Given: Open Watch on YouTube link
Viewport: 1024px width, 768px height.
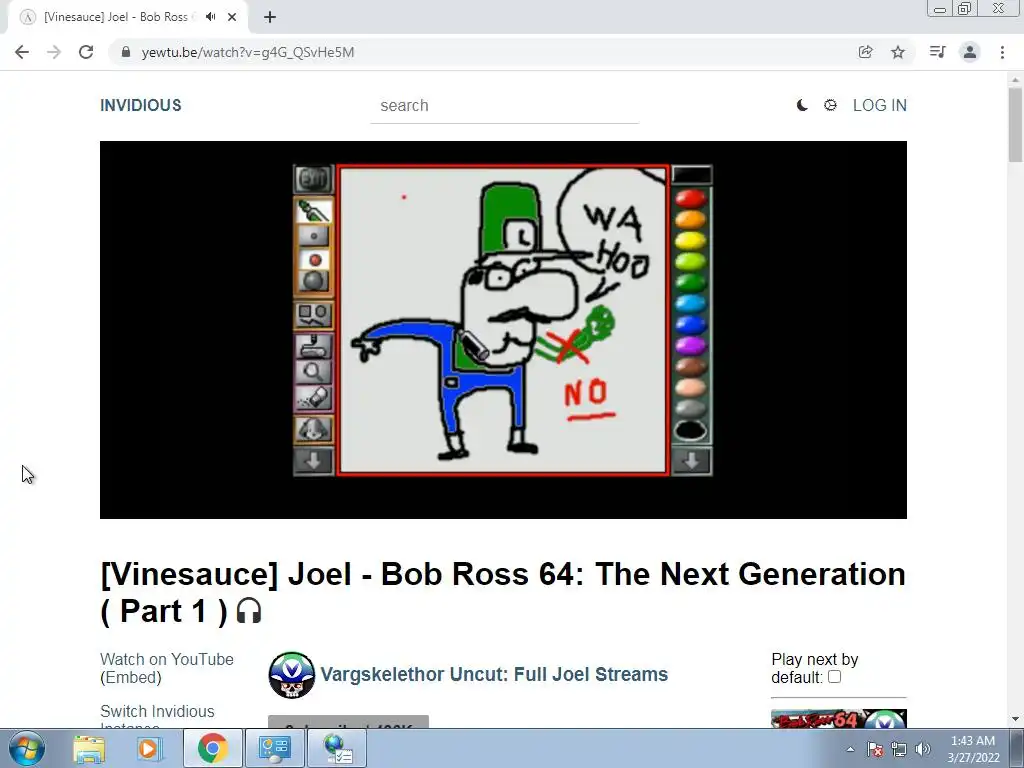Looking at the screenshot, I should point(167,660).
